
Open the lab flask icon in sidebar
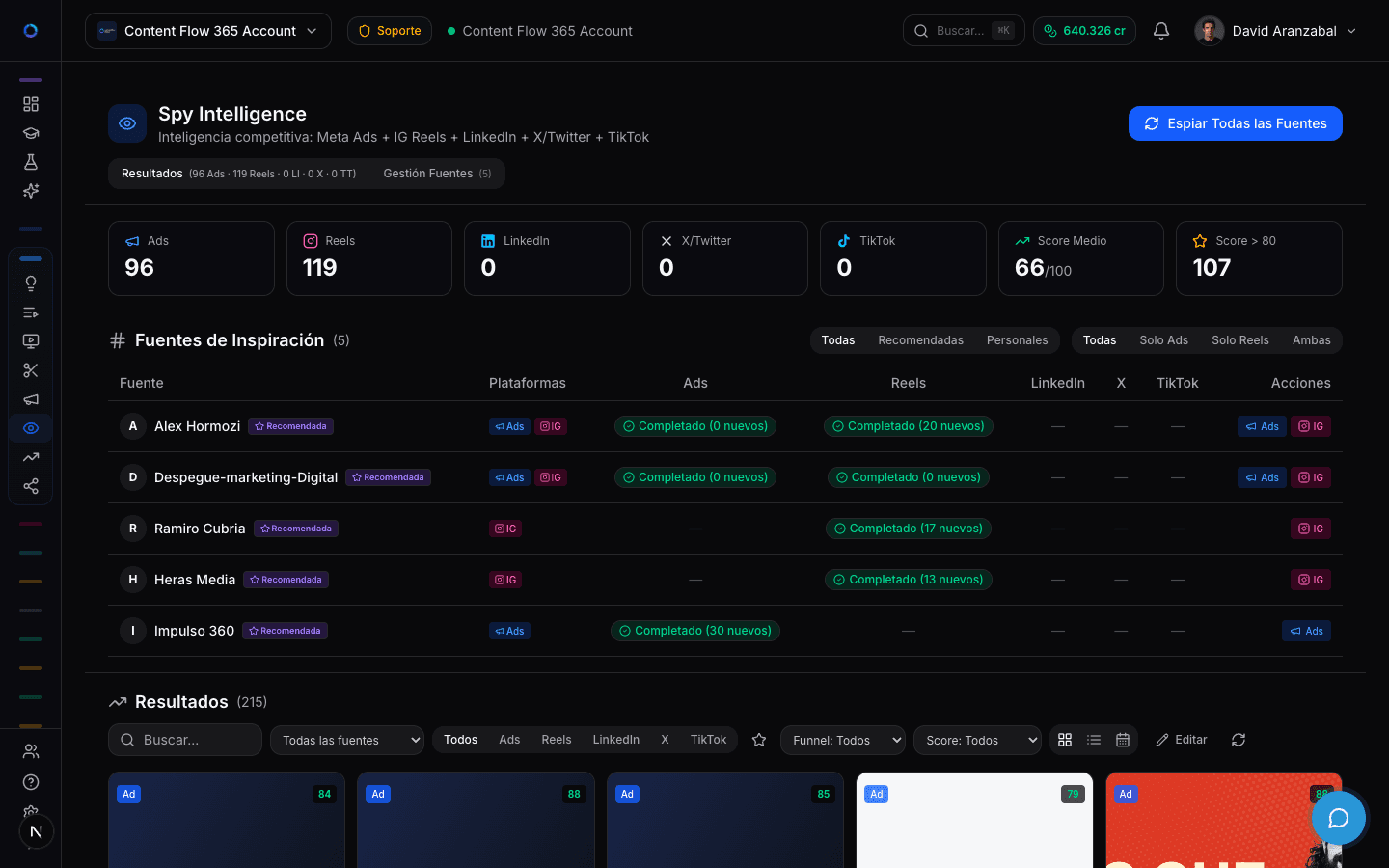click(x=31, y=162)
